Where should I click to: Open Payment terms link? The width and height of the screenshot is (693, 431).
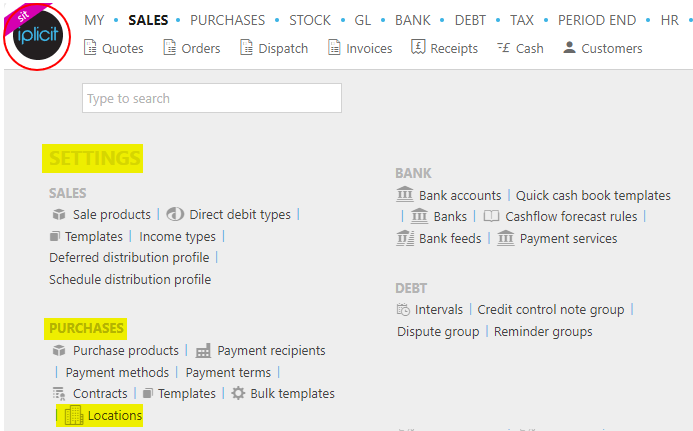[228, 373]
